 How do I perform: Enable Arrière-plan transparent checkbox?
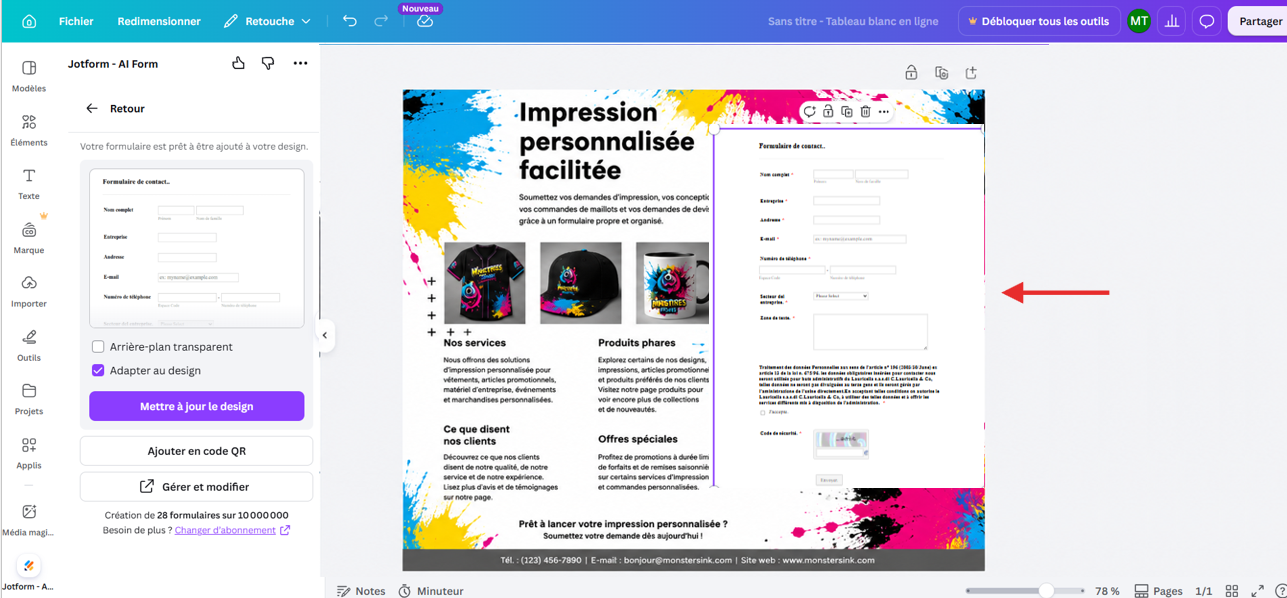click(98, 346)
